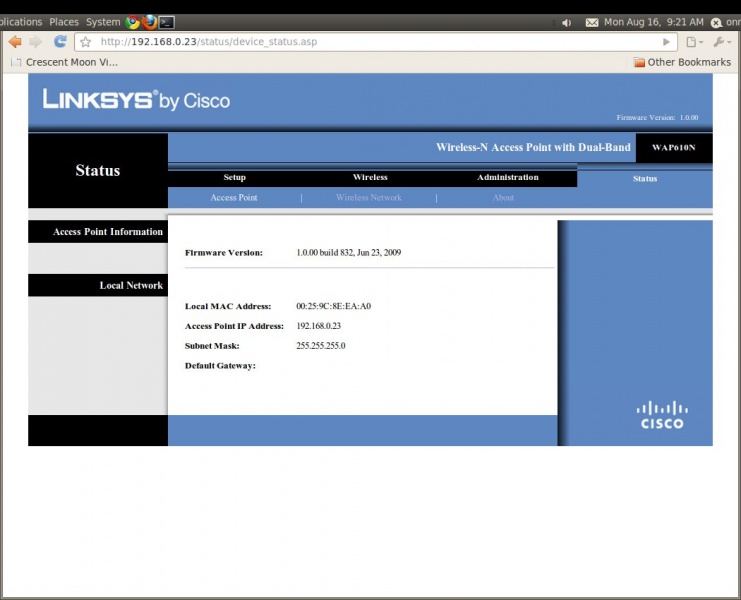Click the MAC address 00:25:9C:8E:EA:A0

click(334, 306)
